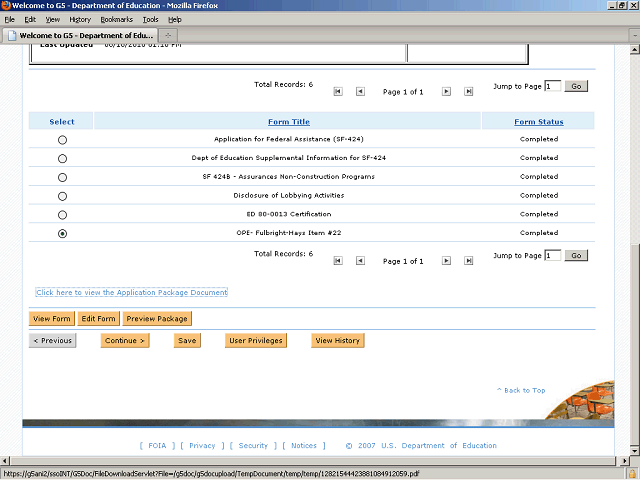Open the View menu
The image size is (640, 480).
click(53, 20)
